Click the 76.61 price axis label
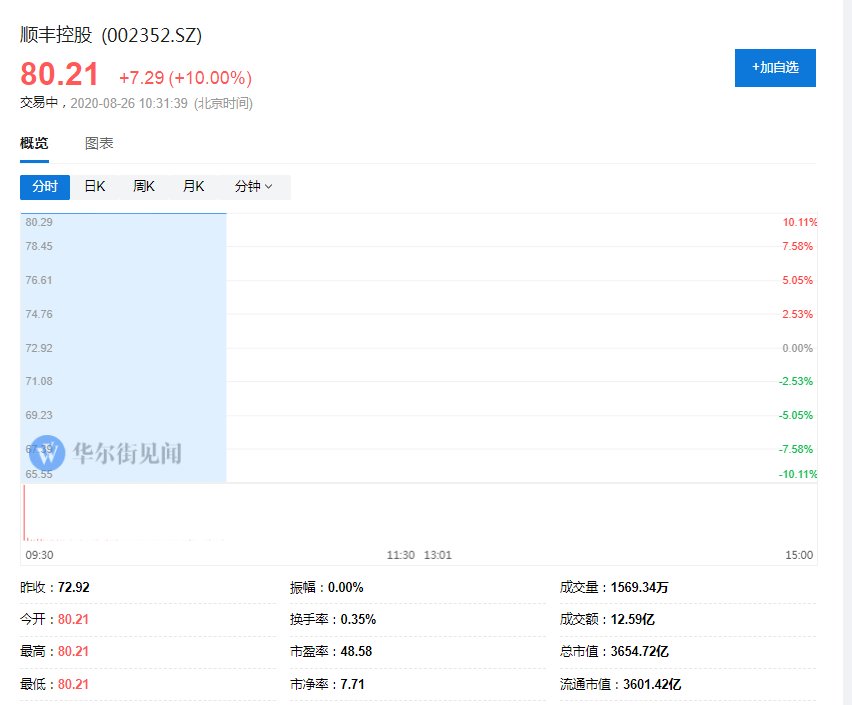Viewport: 852px width, 705px height. tap(39, 280)
